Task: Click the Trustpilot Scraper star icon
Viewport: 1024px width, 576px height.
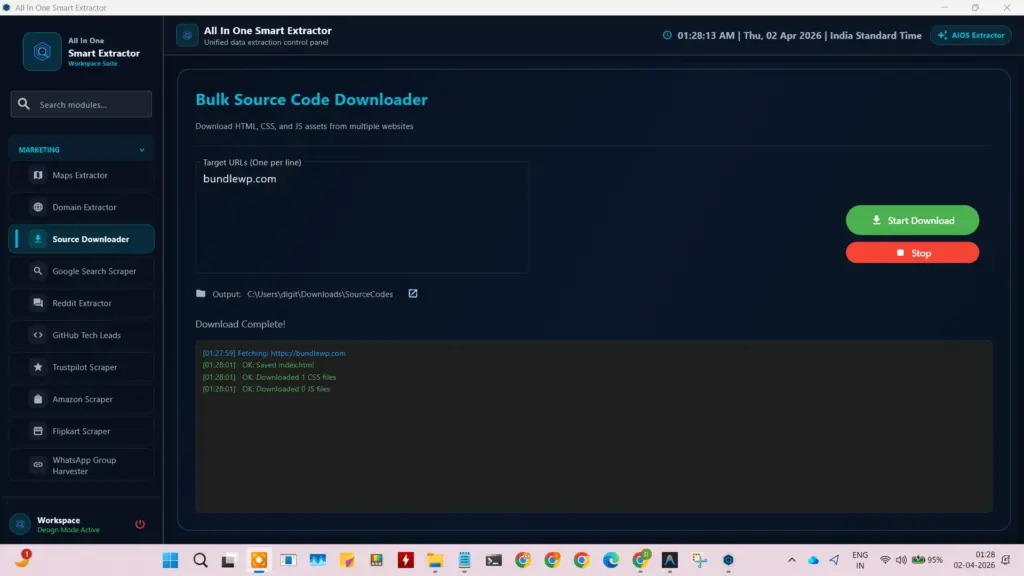Action: tap(38, 367)
